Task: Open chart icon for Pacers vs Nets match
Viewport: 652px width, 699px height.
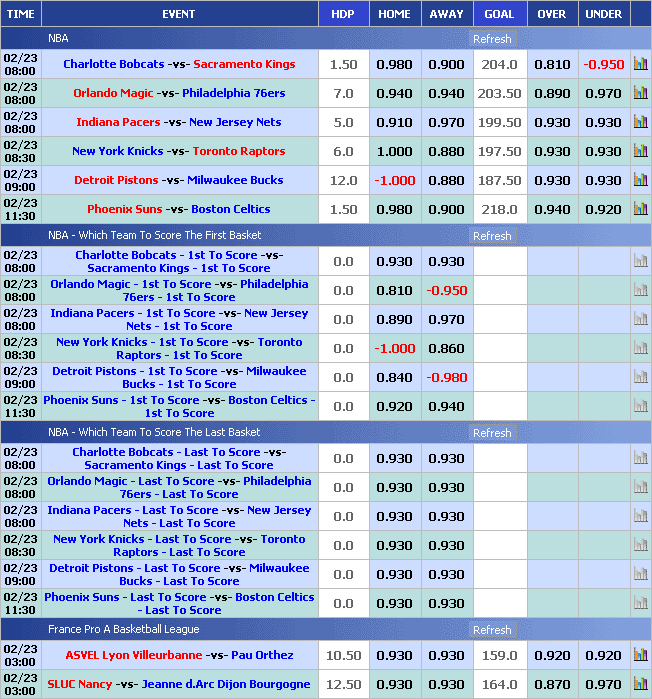Action: tap(640, 122)
